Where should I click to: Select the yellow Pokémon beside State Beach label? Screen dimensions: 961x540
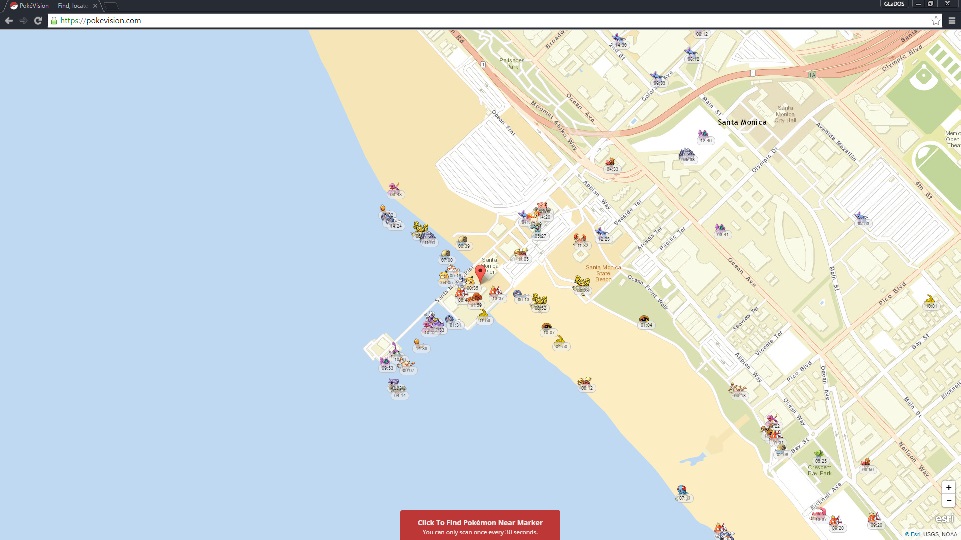click(581, 283)
